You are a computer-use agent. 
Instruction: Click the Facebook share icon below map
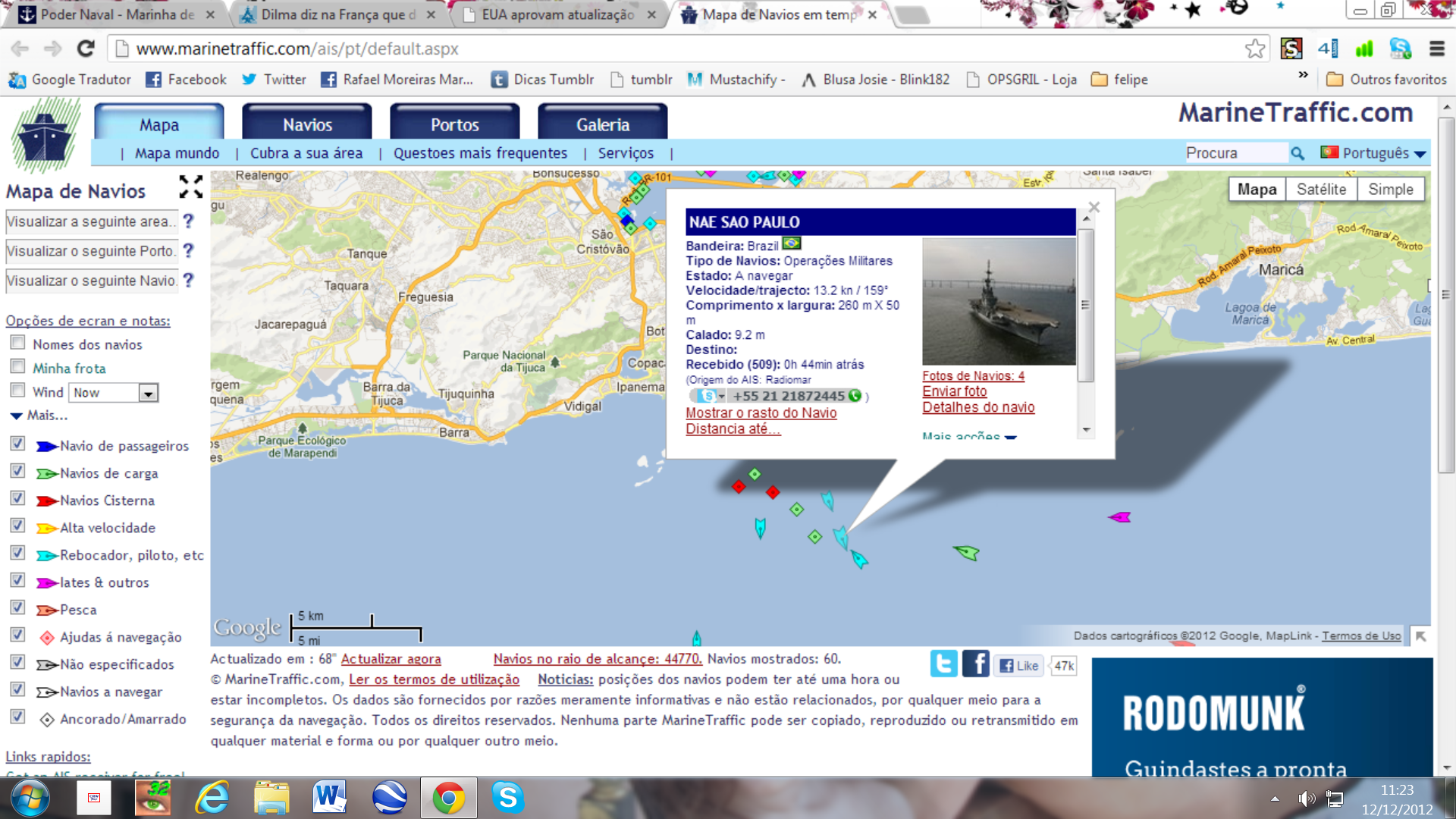coord(975,664)
